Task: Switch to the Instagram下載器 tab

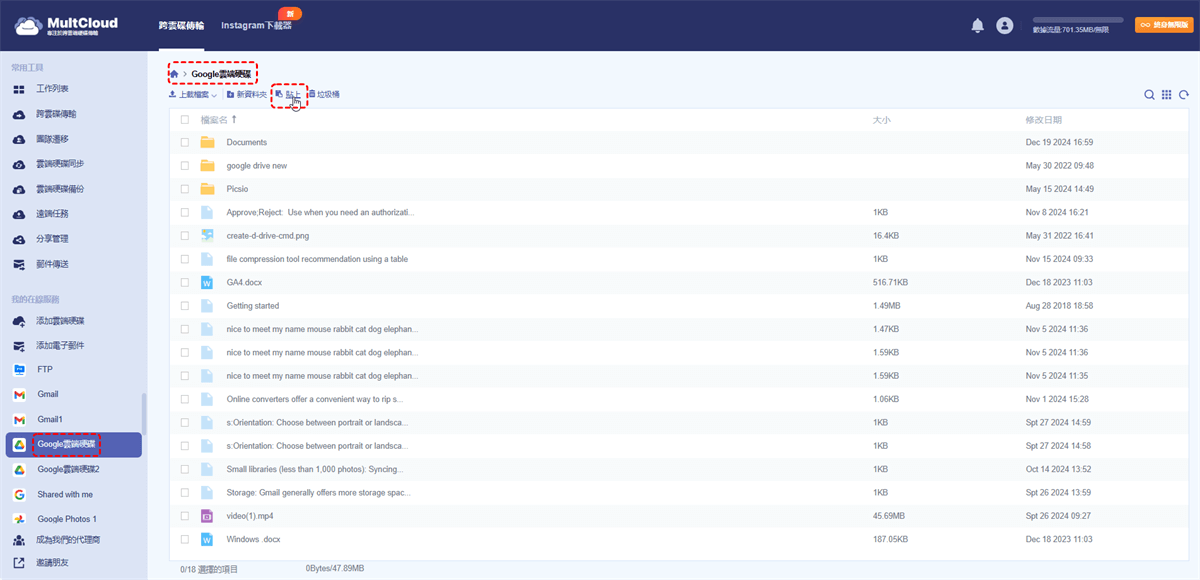Action: 256,25
